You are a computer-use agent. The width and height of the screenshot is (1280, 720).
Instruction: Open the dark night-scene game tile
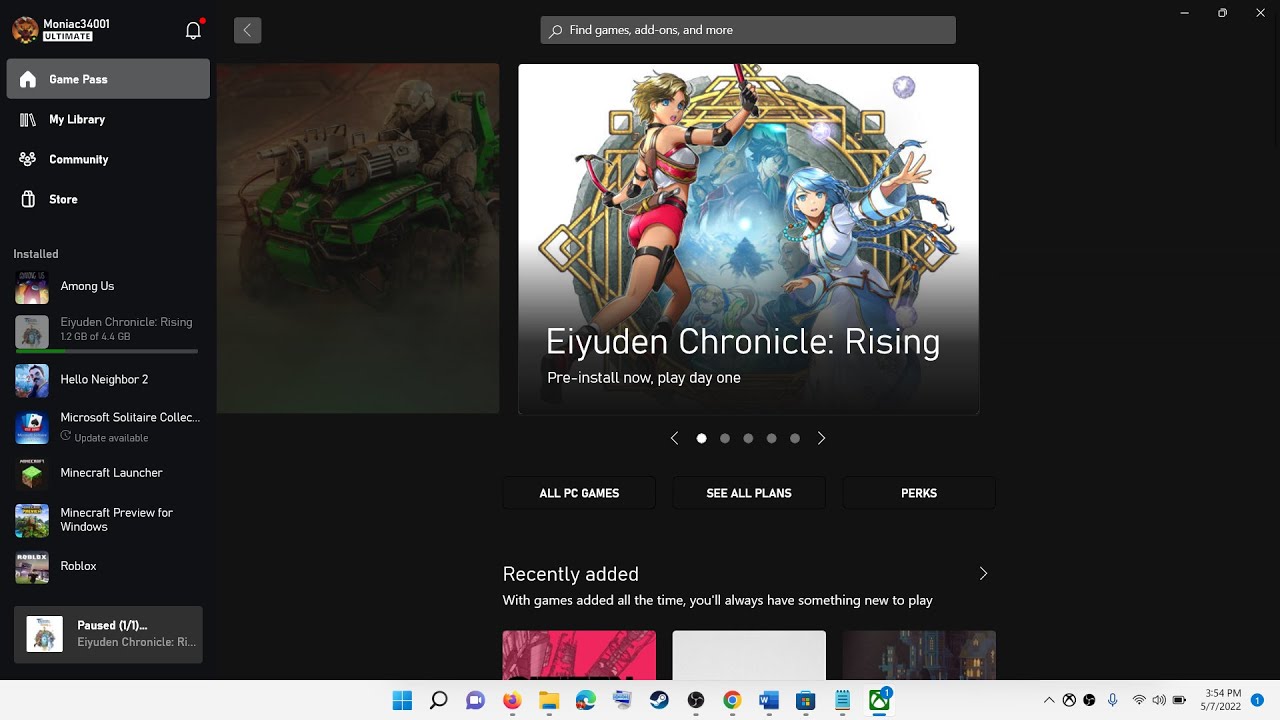[919, 655]
